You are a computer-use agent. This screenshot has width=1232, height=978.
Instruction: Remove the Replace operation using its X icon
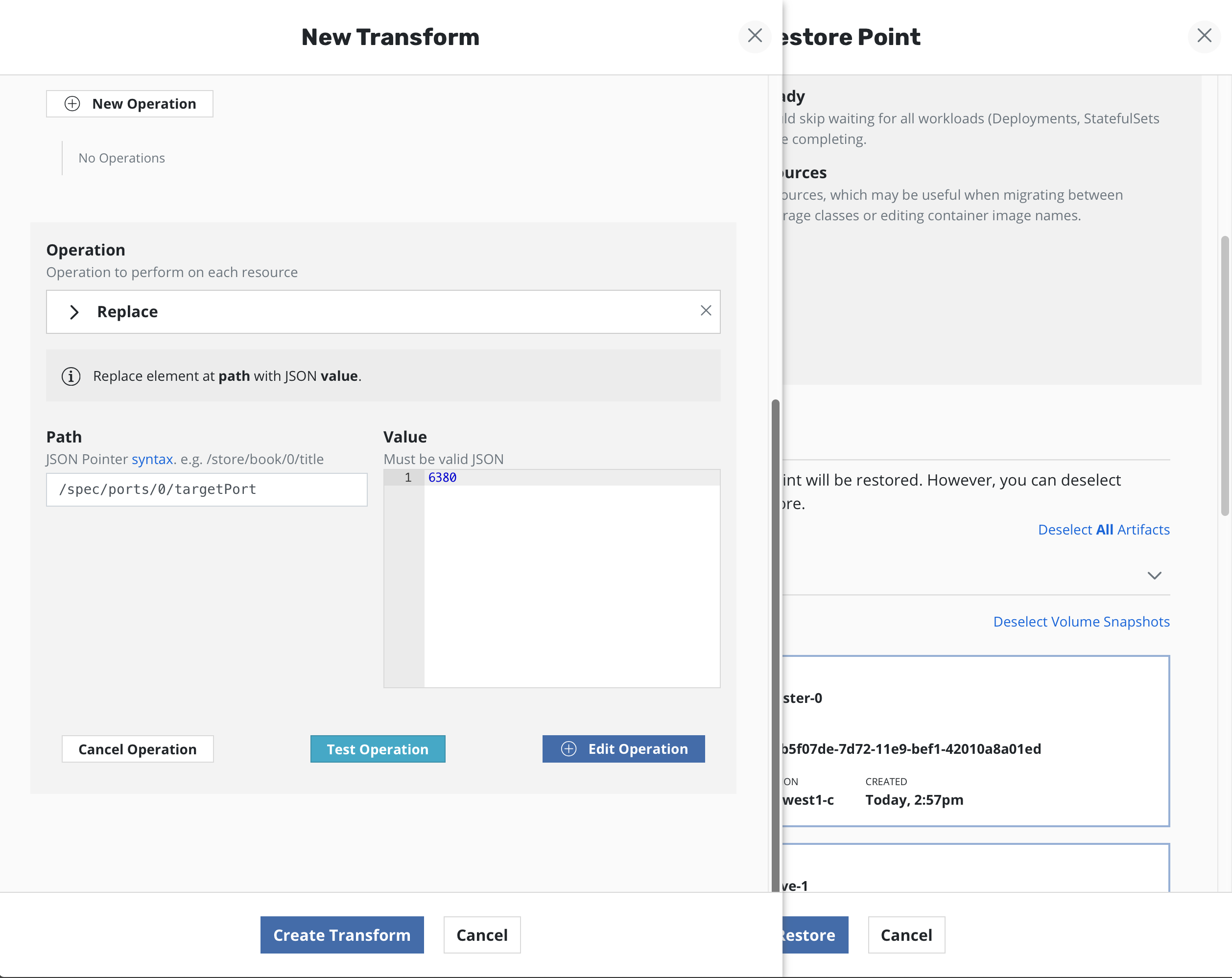(706, 311)
